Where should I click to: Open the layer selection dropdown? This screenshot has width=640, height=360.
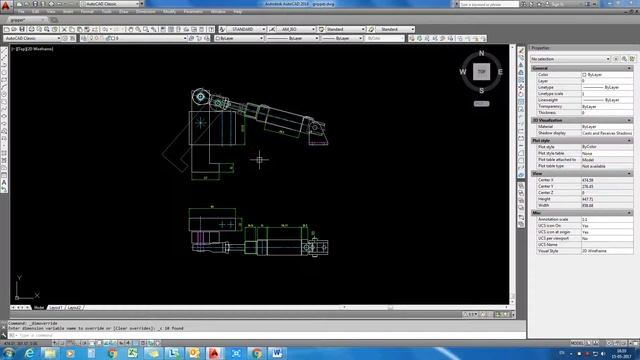pos(133,38)
